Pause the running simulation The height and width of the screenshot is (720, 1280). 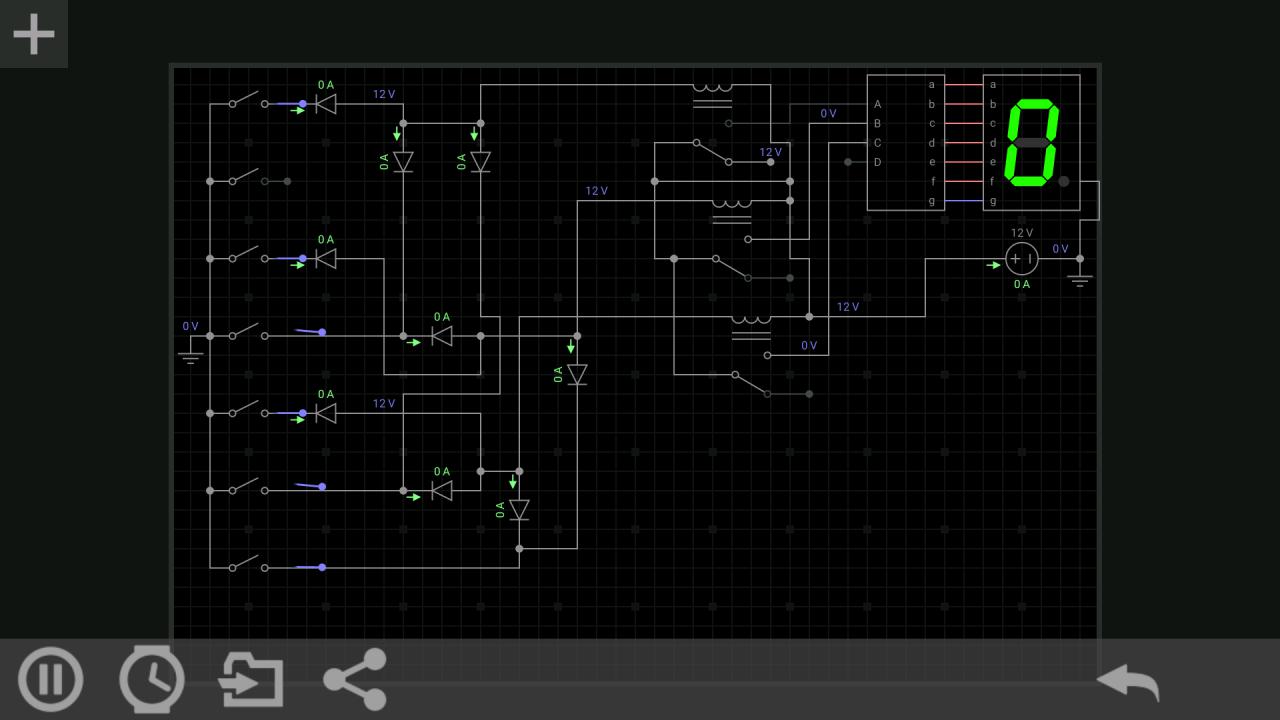(50, 679)
